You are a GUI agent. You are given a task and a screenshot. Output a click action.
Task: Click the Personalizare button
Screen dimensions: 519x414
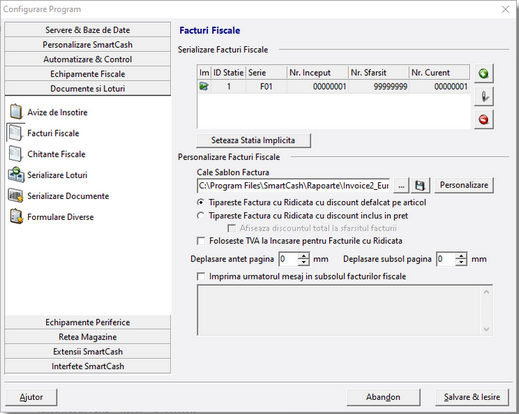pyautogui.click(x=464, y=185)
